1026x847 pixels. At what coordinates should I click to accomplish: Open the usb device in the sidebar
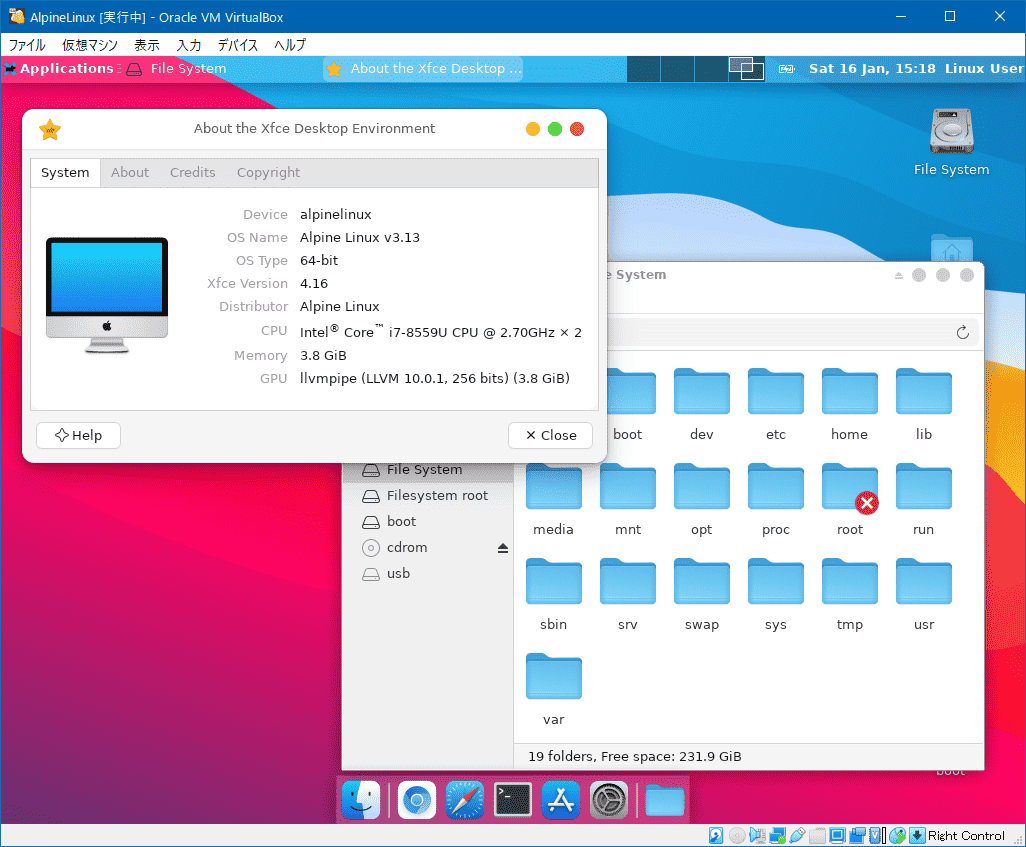[x=428, y=573]
